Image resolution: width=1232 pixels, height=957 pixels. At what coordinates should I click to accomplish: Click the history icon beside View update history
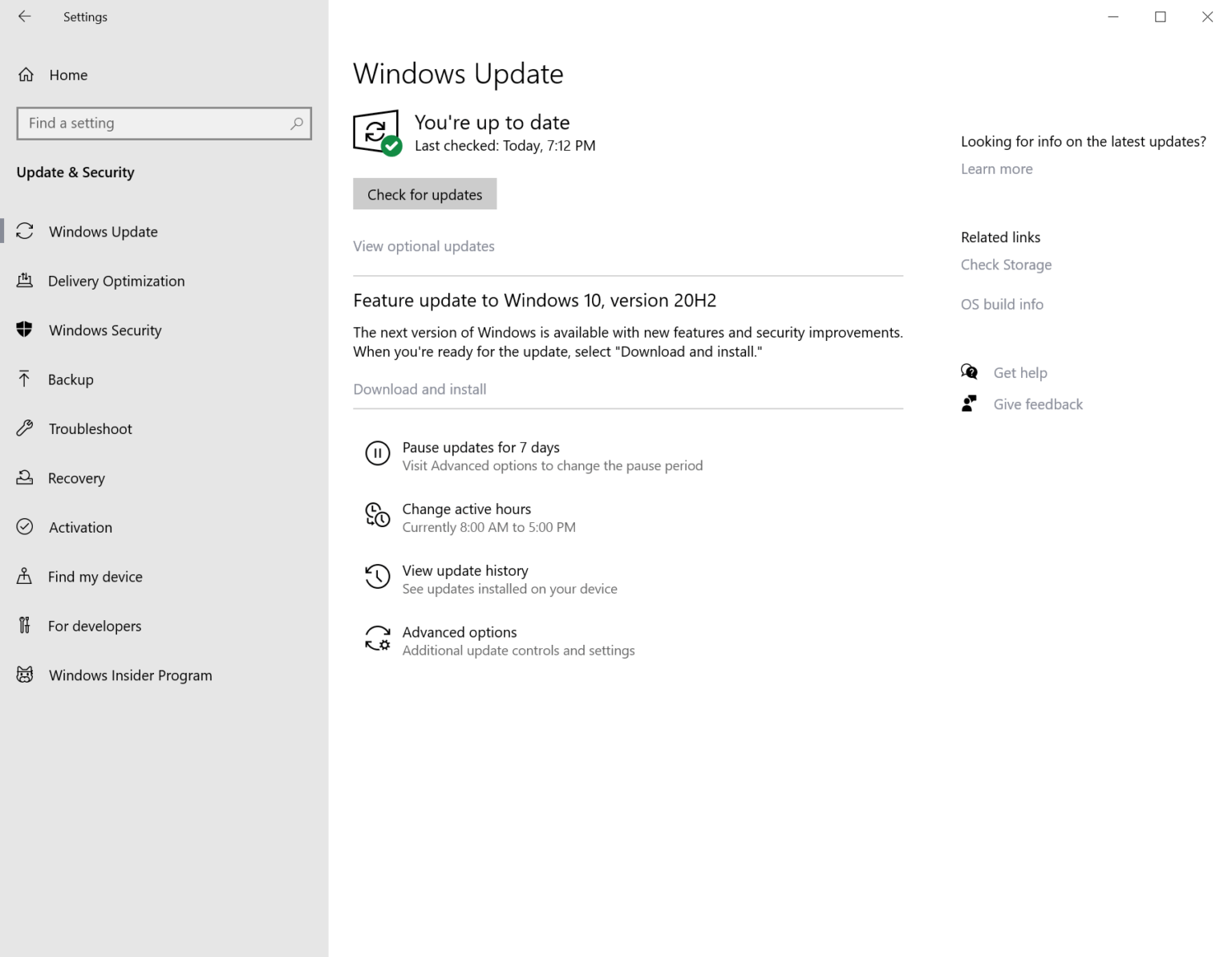377,577
